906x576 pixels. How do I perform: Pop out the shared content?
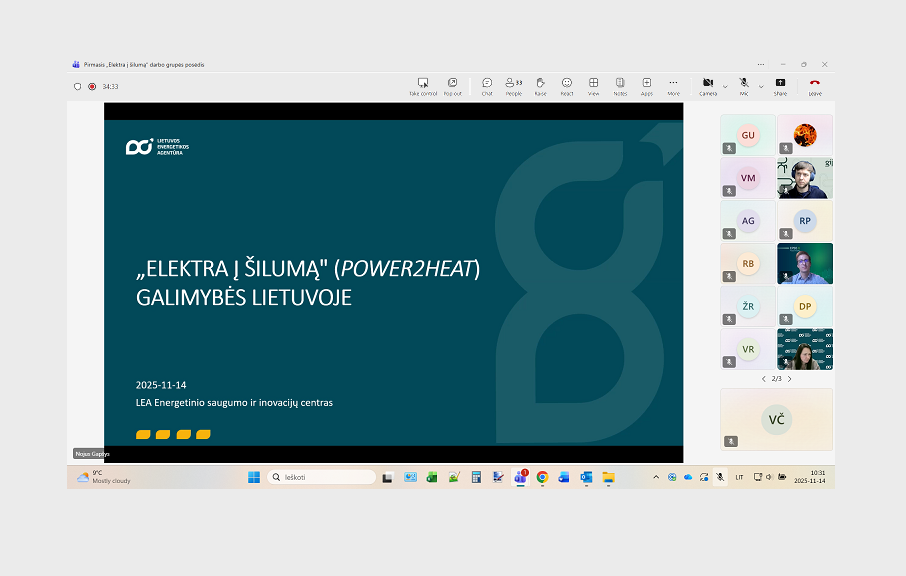(453, 85)
